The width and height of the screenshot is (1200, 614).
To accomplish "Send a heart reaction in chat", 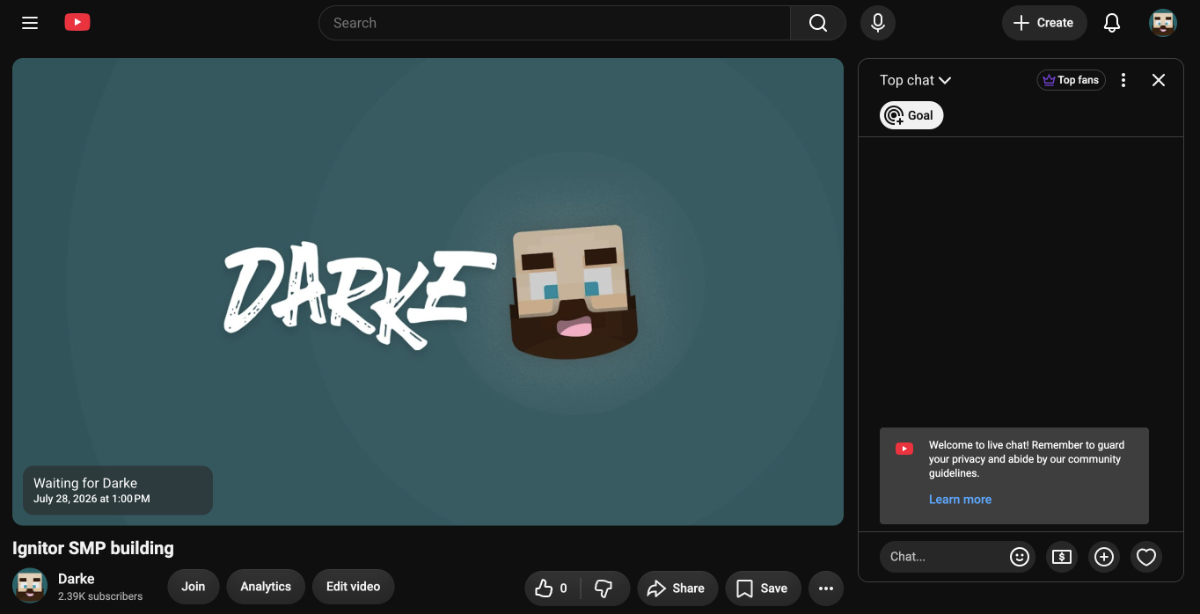I will coord(1146,557).
